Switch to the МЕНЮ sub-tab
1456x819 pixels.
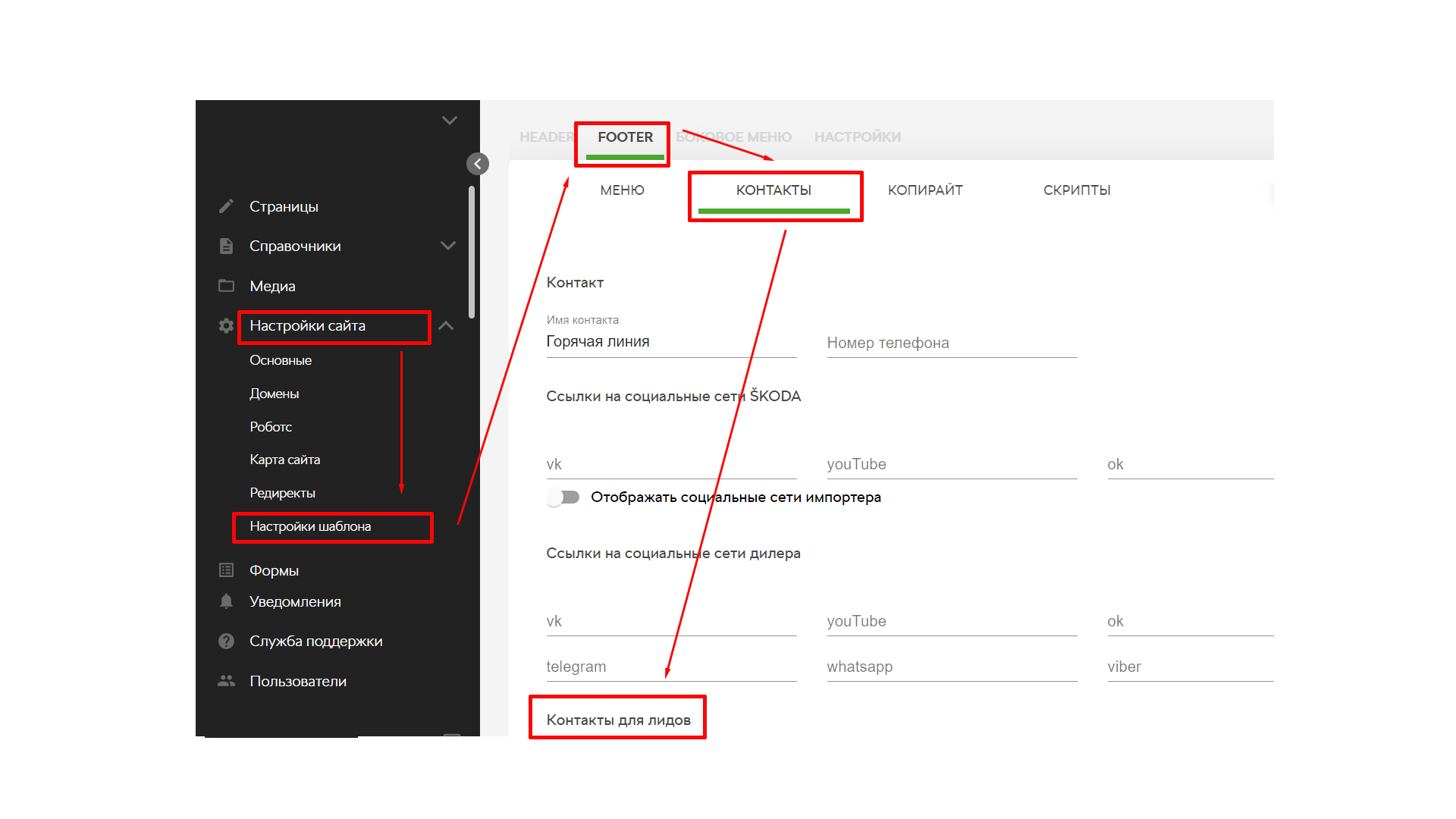click(623, 190)
